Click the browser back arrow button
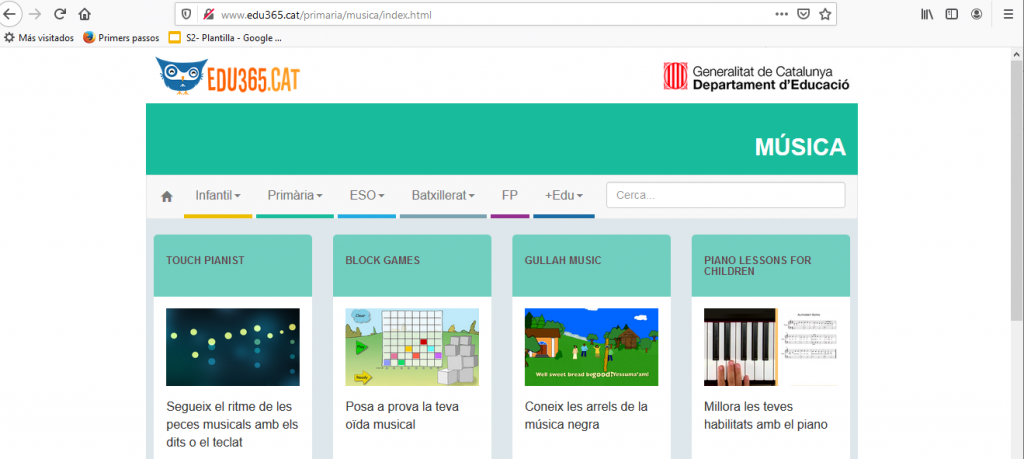Screen dimensions: 1024x459 point(10,15)
